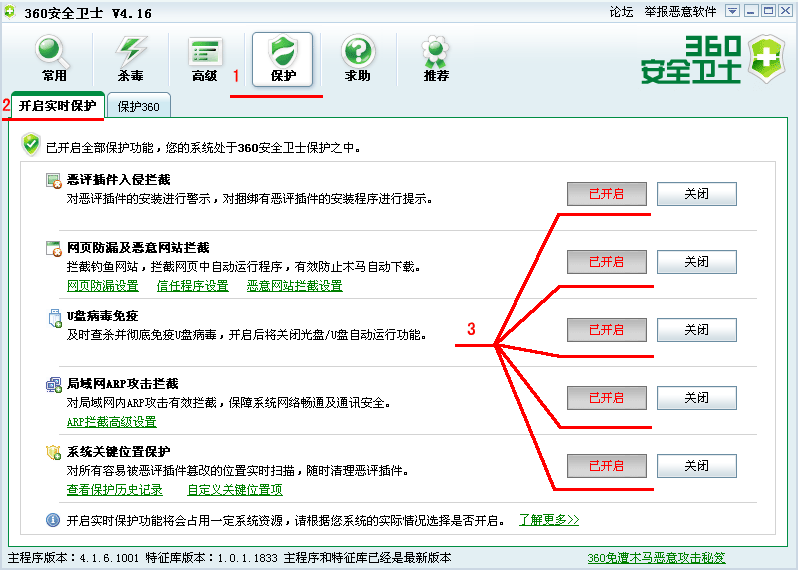798x570 pixels.
Task: Turn off U盘病毒免疫 with 关闭 button
Action: pos(696,330)
